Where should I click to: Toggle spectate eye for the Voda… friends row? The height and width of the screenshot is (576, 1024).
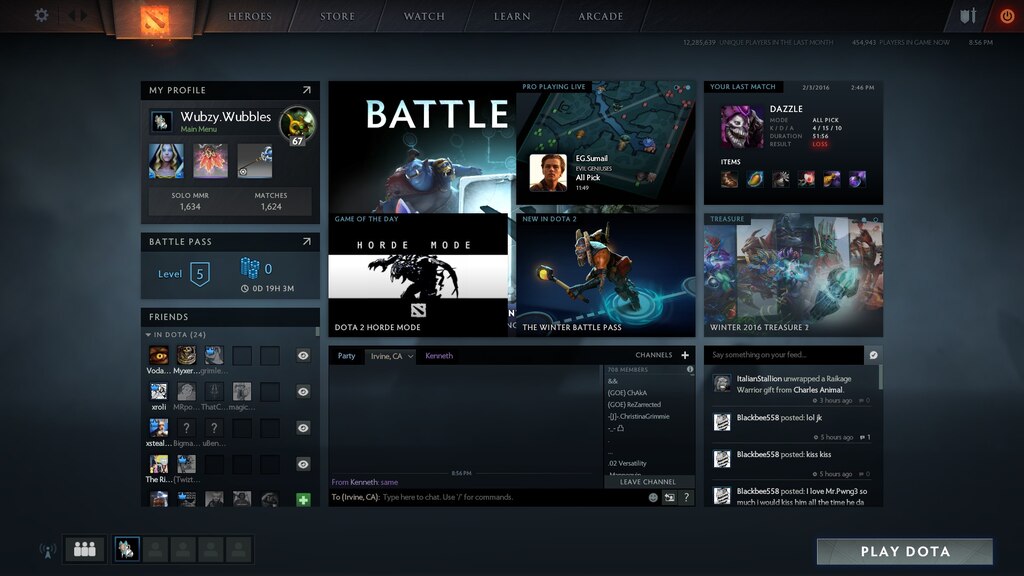coord(303,356)
